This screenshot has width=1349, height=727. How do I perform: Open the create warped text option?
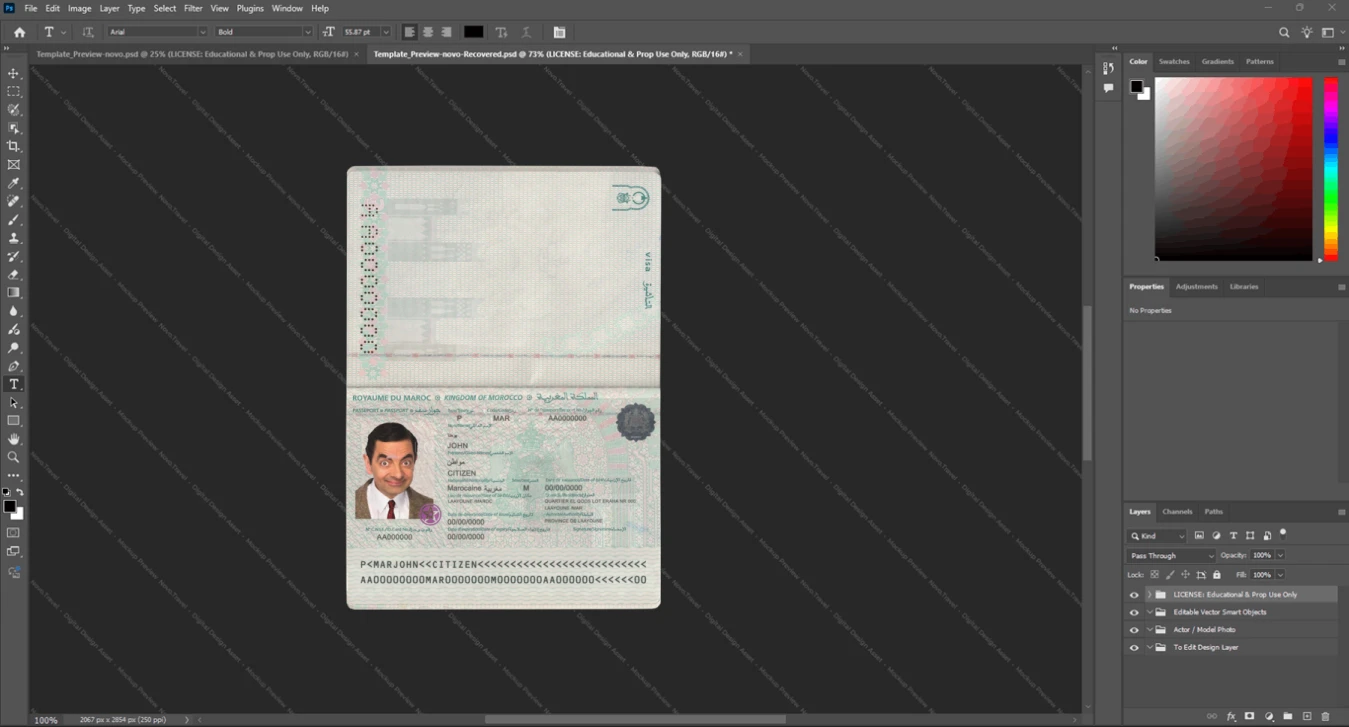(x=501, y=32)
